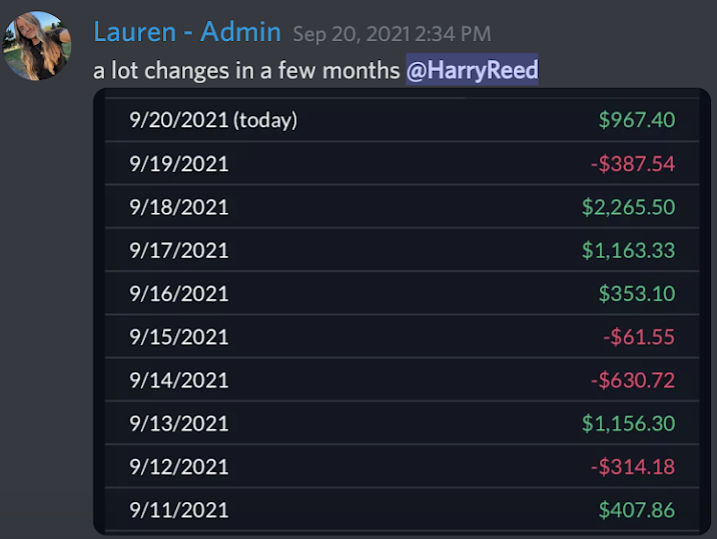Select the 9/19/2021 date row
Screen dimensions: 717x539
coord(179,163)
